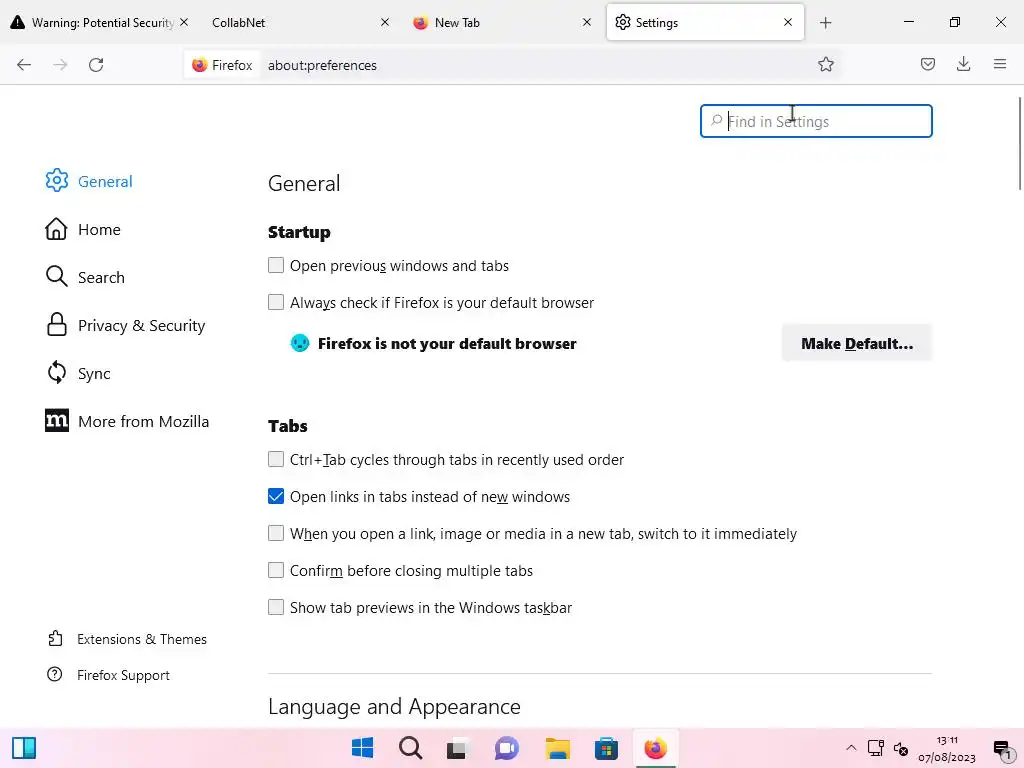Open the Home settings category

click(83, 229)
